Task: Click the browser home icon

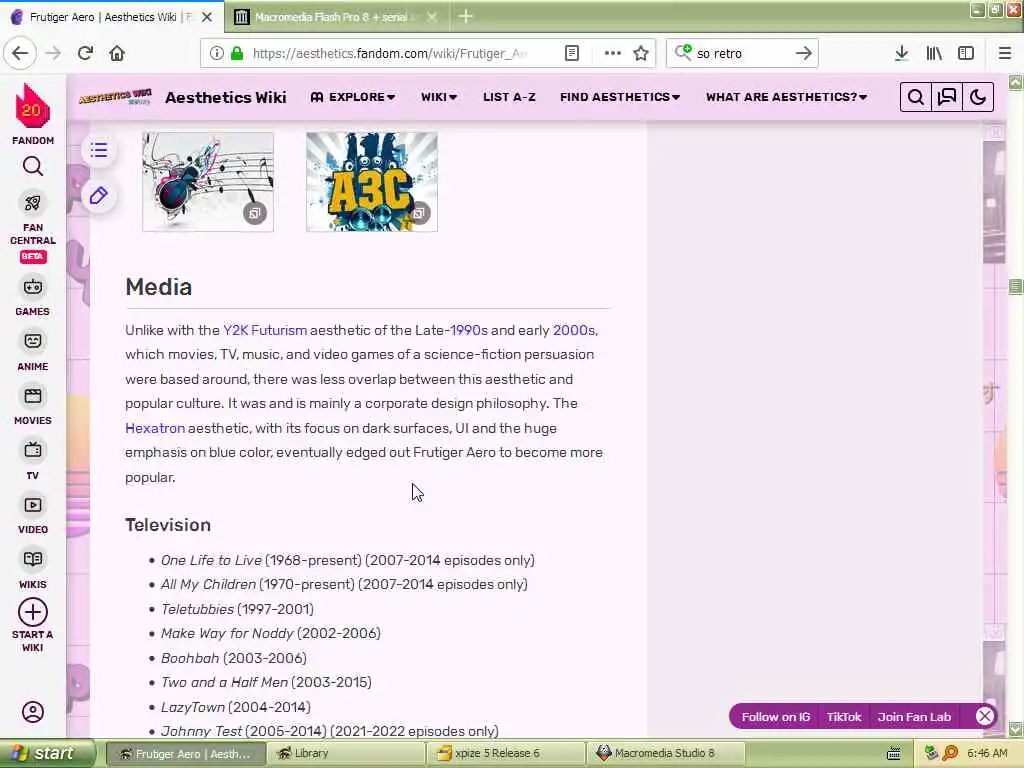Action: [x=117, y=53]
